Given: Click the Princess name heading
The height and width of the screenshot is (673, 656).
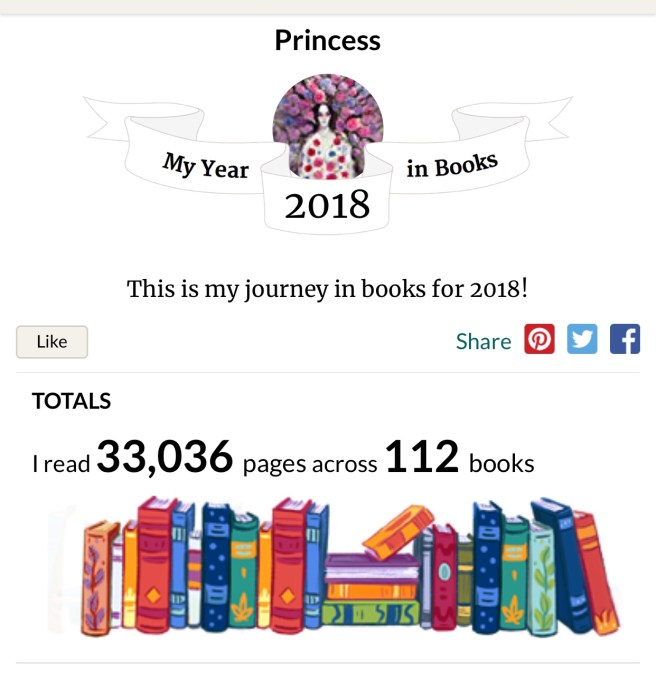Looking at the screenshot, I should tap(327, 41).
